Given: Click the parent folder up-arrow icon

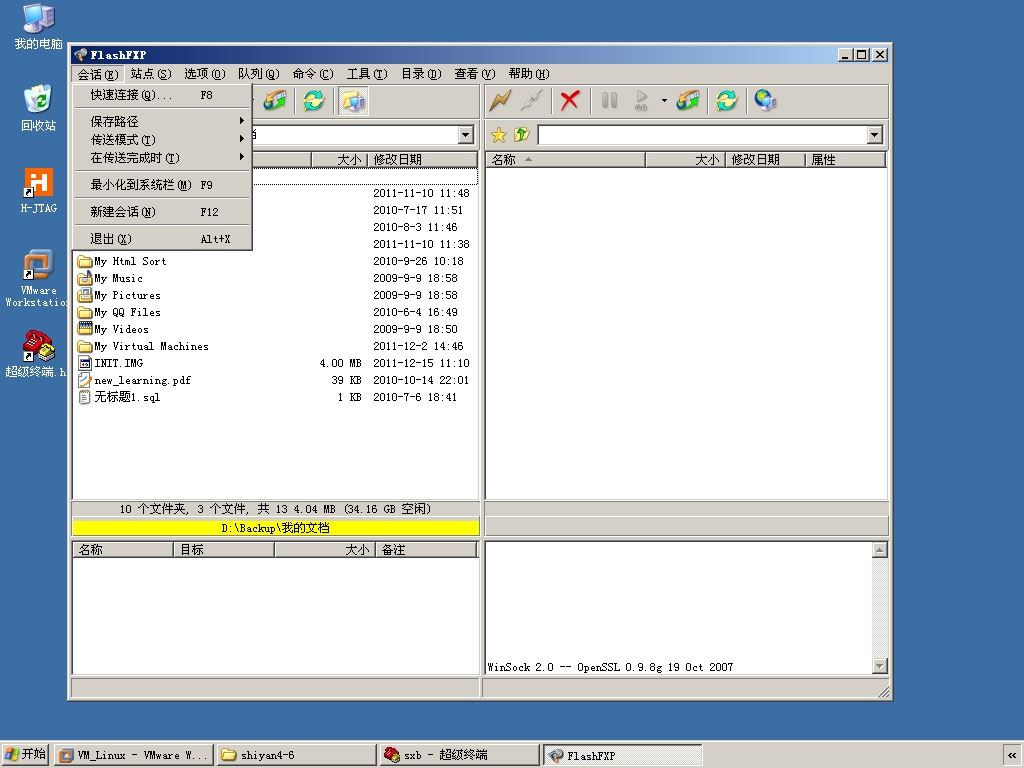Looking at the screenshot, I should [x=521, y=135].
